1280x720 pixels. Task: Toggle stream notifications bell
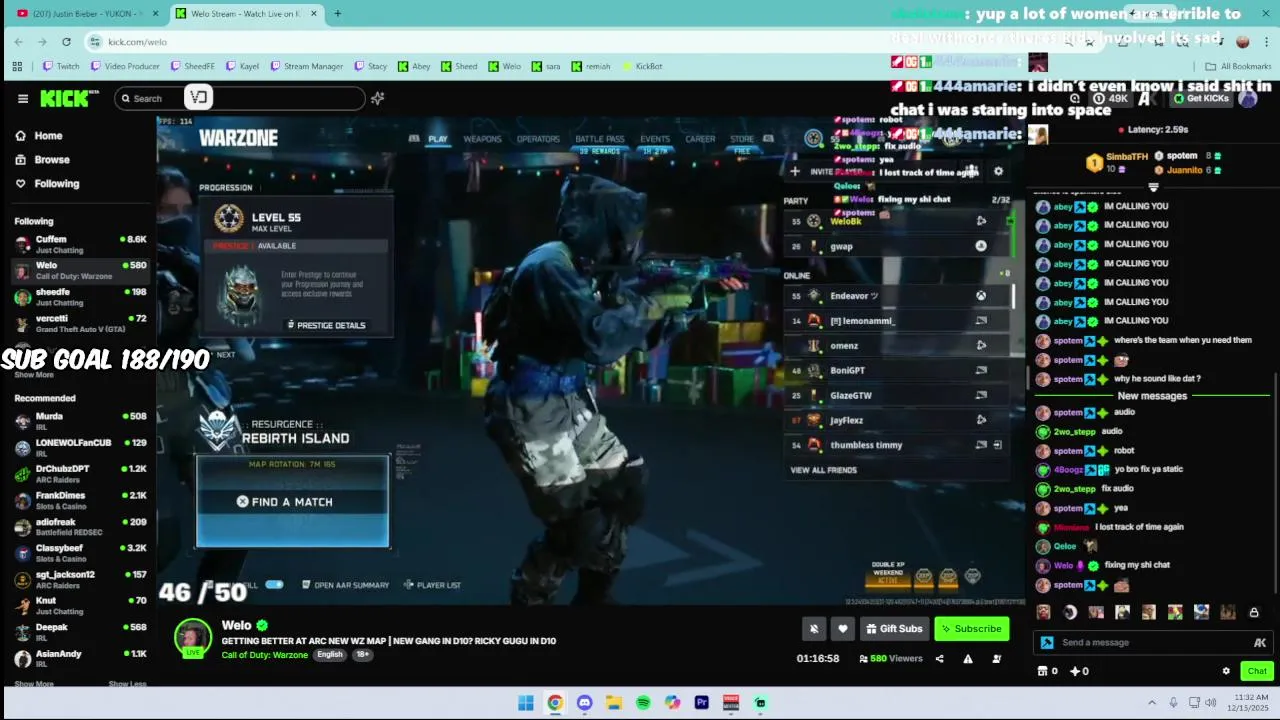pyautogui.click(x=814, y=629)
